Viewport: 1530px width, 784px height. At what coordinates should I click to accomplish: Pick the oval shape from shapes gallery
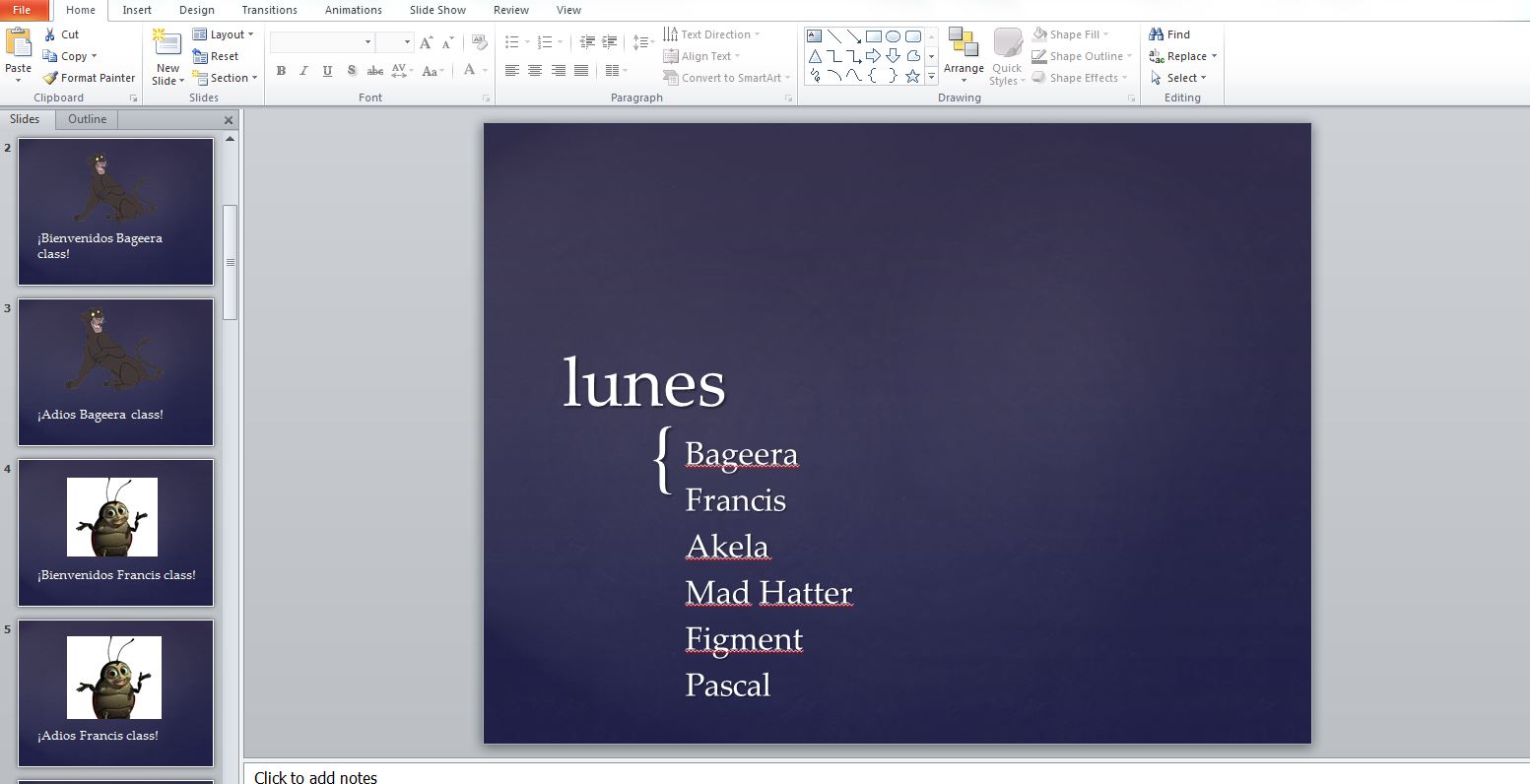pos(893,36)
